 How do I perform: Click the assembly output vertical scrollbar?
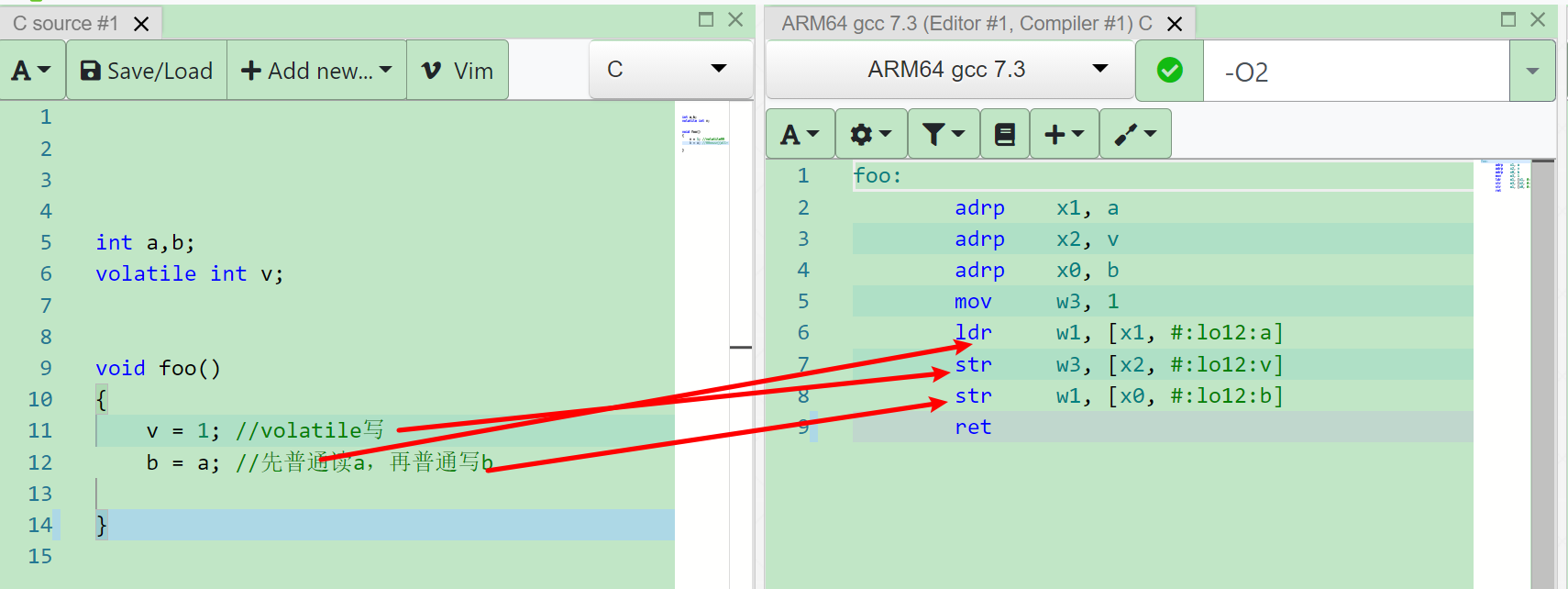(1543, 373)
